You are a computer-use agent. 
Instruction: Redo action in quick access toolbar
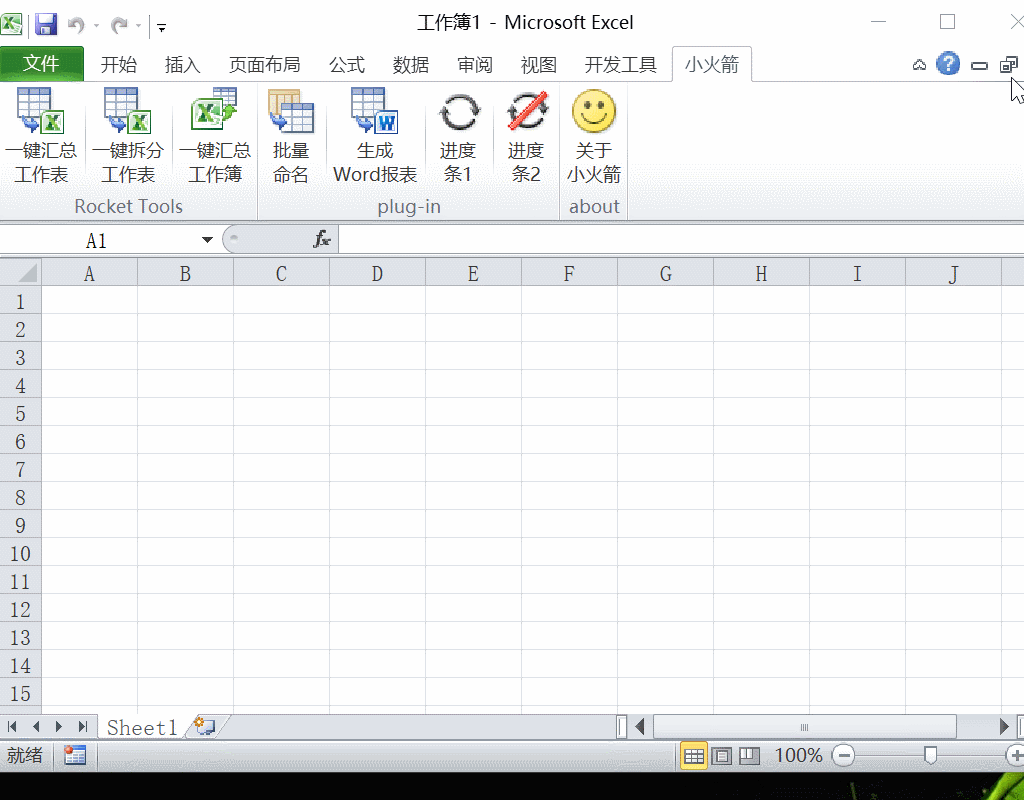pyautogui.click(x=119, y=25)
